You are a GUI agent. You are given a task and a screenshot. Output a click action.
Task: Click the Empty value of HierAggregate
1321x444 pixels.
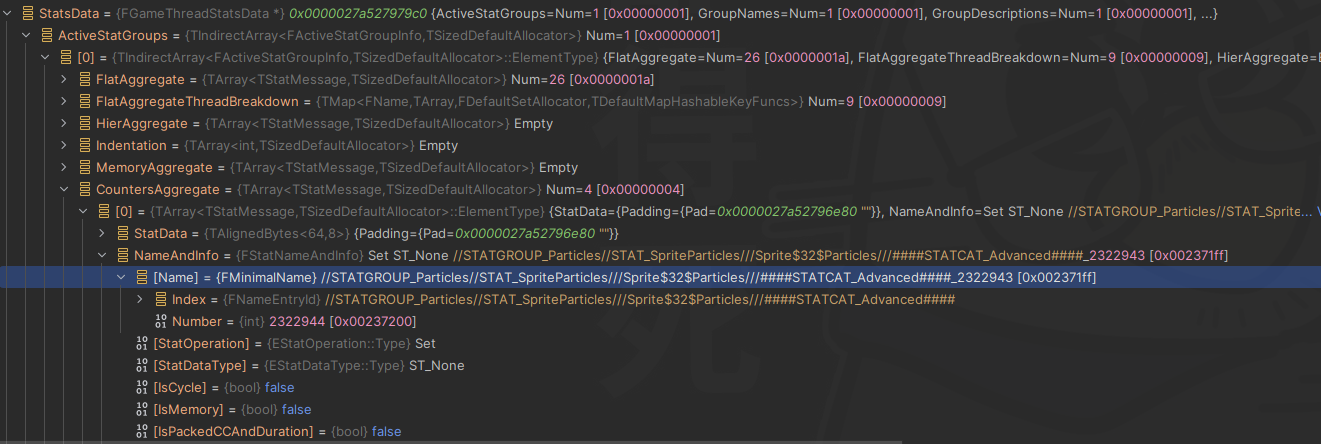533,124
